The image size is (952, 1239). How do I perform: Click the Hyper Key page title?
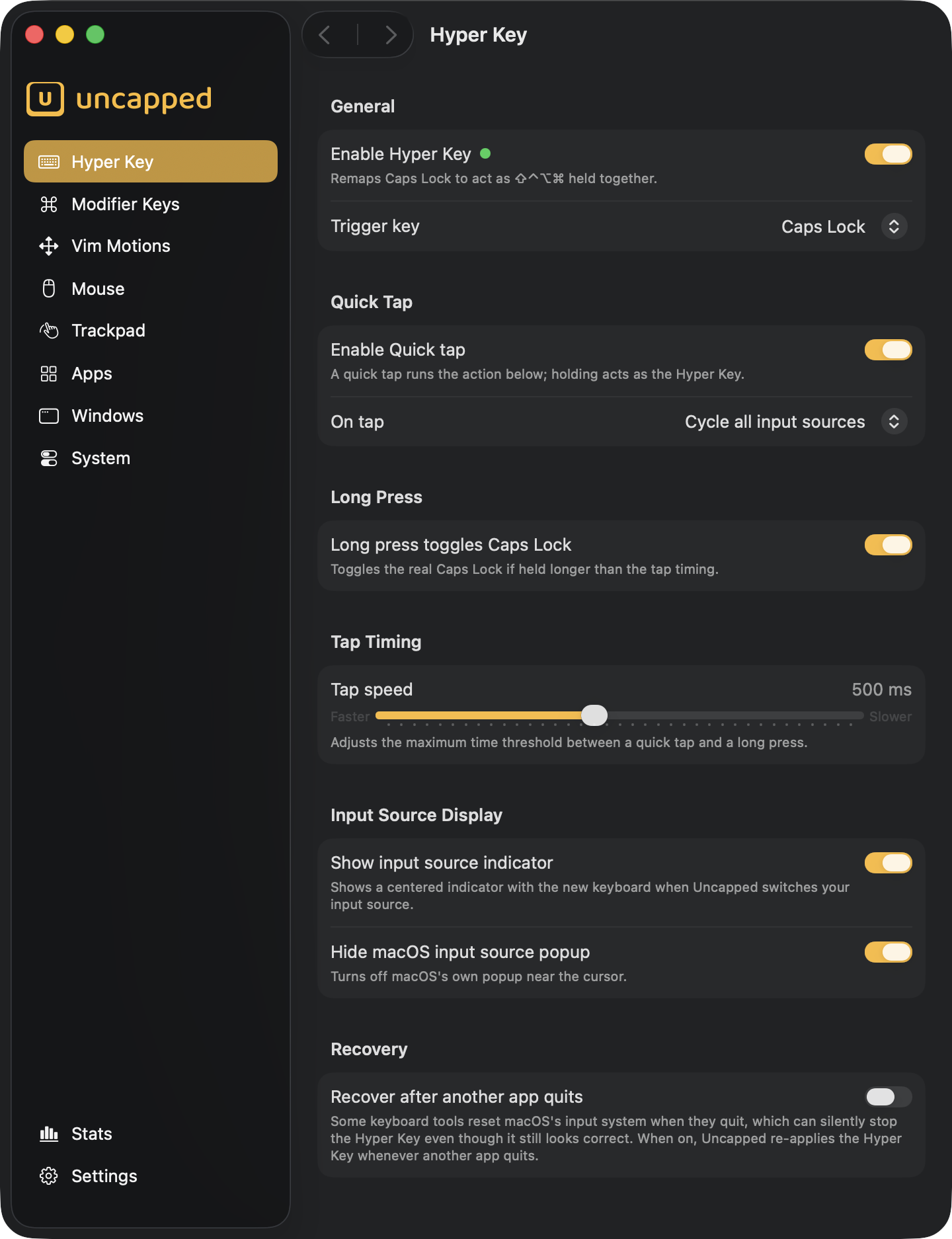tap(479, 34)
